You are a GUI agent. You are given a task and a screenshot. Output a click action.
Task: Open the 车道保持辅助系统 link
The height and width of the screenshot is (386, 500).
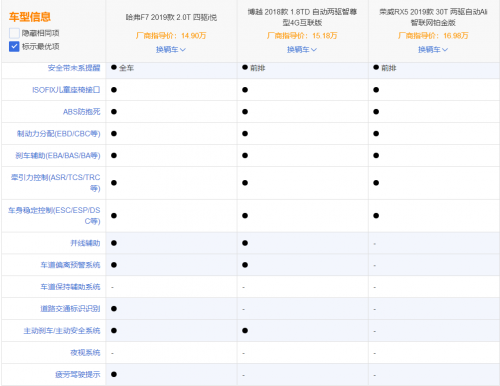click(x=70, y=287)
